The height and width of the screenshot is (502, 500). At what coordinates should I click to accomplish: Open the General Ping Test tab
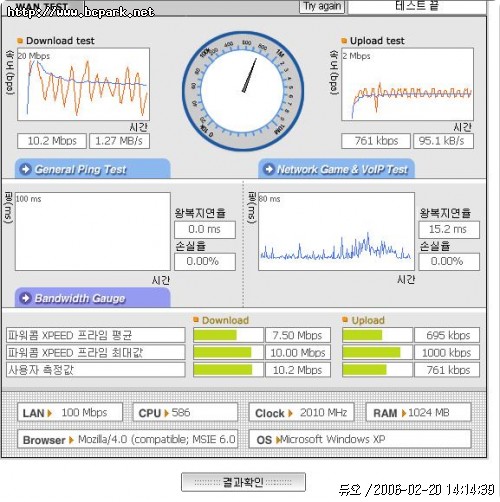pyautogui.click(x=93, y=169)
